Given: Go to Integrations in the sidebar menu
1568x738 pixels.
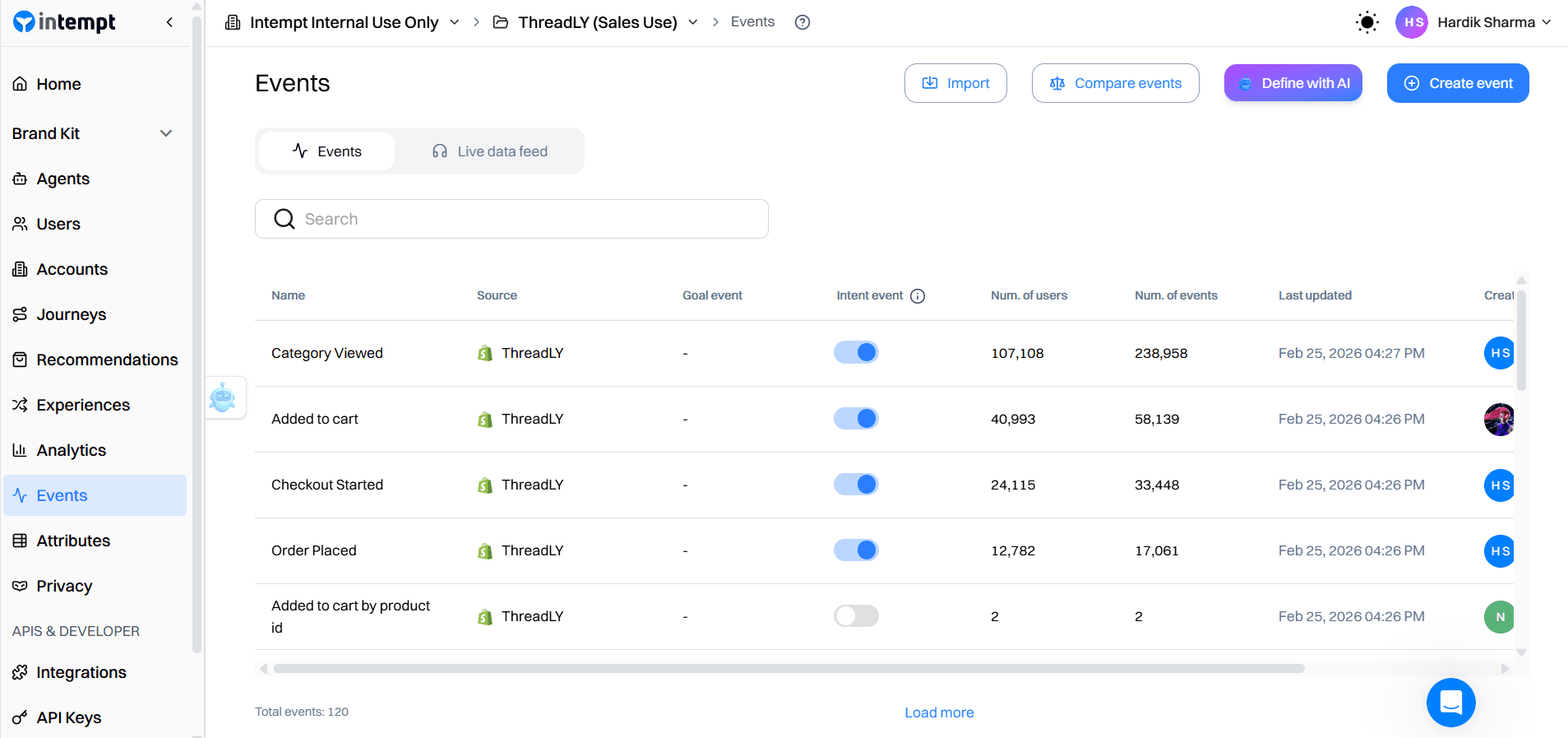Looking at the screenshot, I should [81, 672].
